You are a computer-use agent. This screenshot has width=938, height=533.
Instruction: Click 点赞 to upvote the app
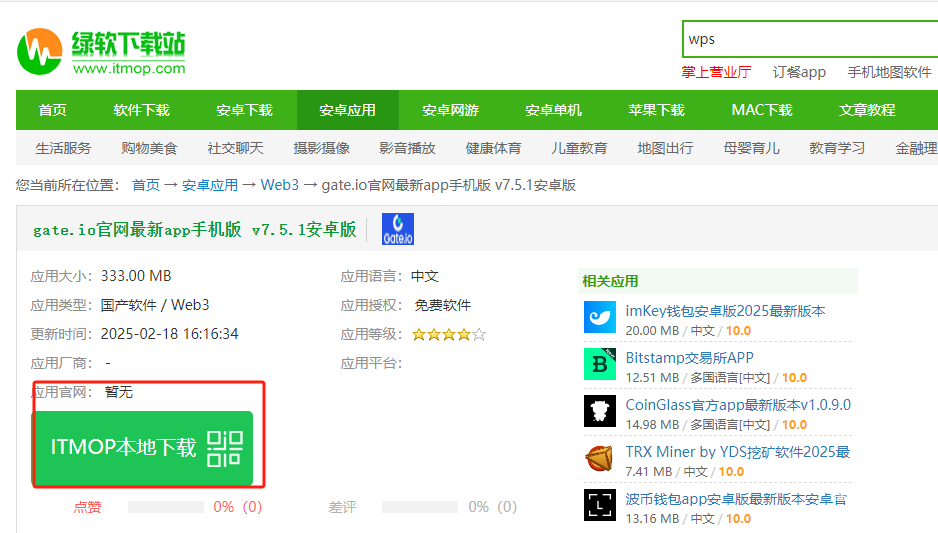click(x=87, y=507)
